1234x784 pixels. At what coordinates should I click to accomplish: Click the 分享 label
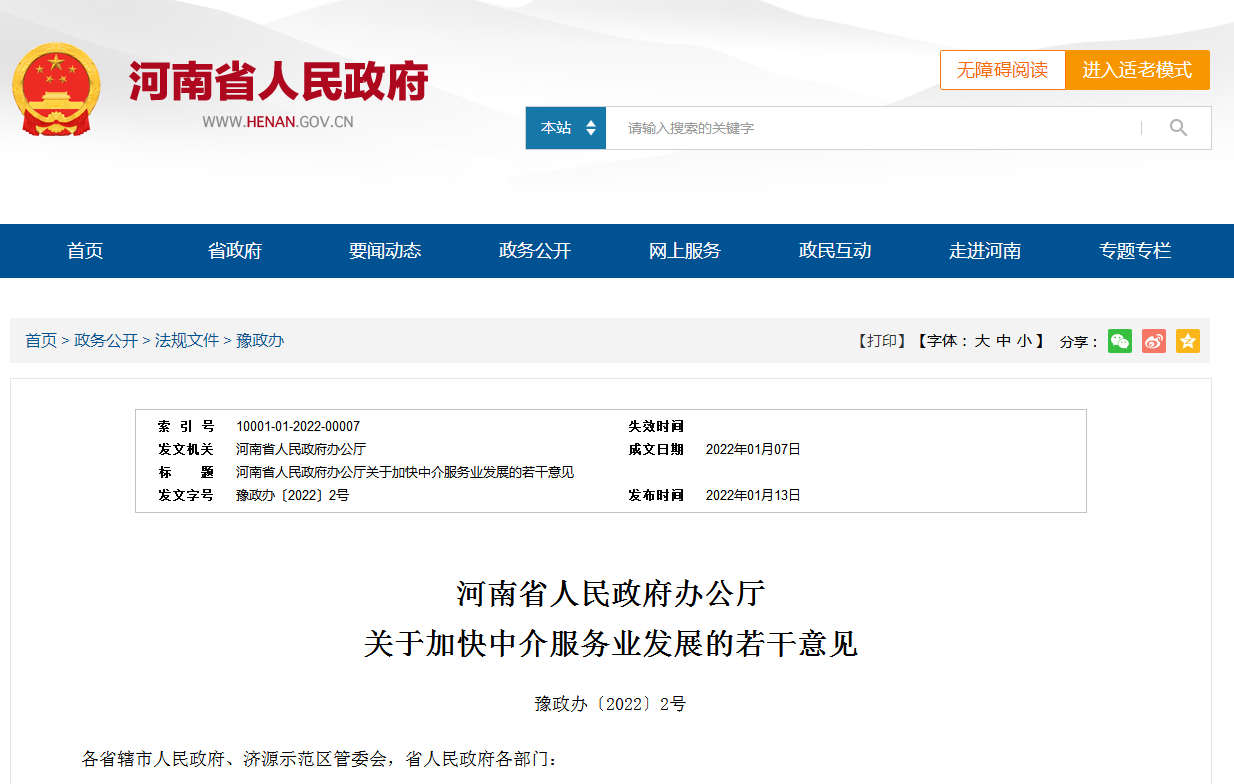[x=1079, y=342]
